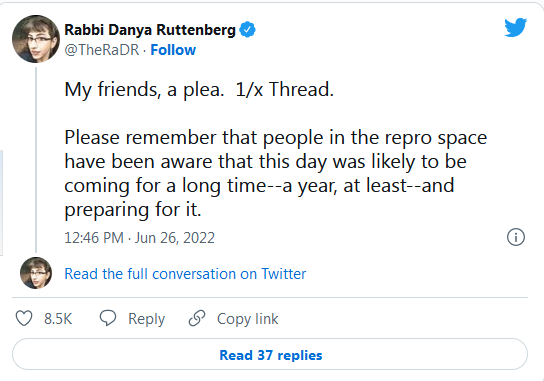This screenshot has width=544, height=381.
Task: Follow Rabbi Danya Ruttenberg
Action: click(x=173, y=50)
